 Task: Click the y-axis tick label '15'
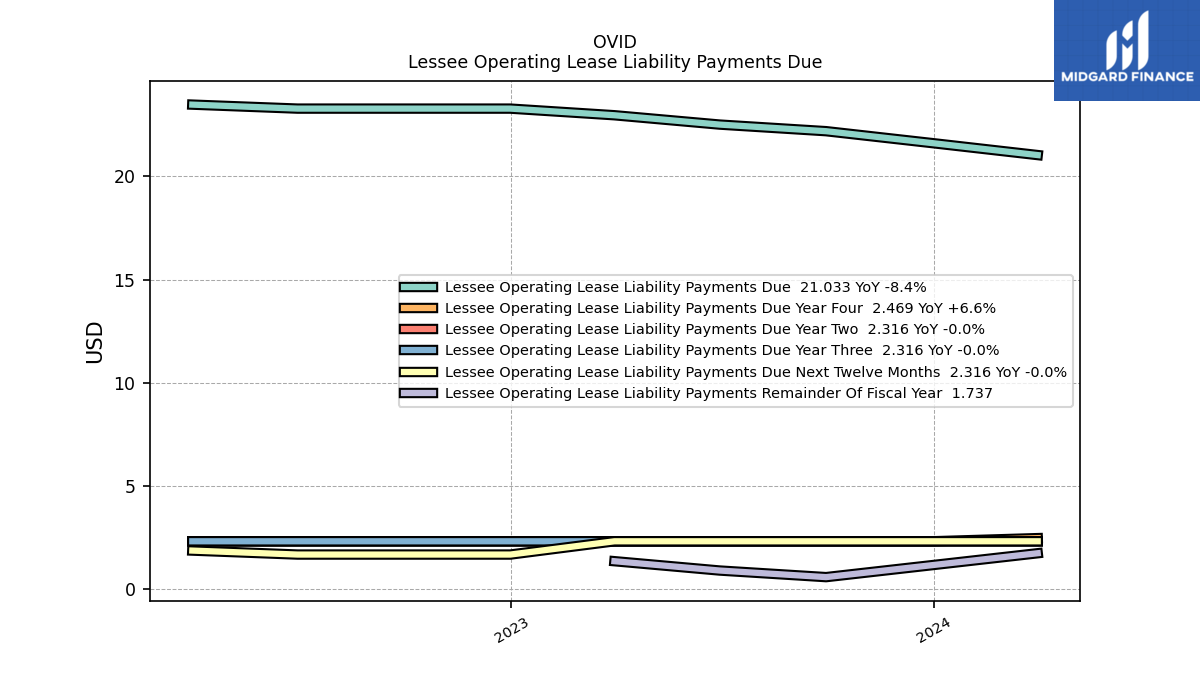[x=125, y=280]
